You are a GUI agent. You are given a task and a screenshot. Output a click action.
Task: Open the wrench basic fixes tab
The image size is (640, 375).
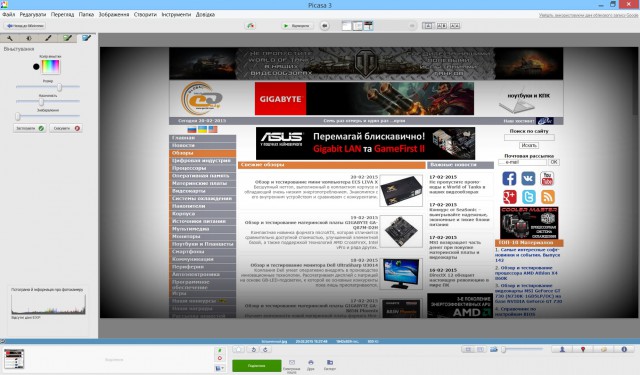[x=10, y=38]
